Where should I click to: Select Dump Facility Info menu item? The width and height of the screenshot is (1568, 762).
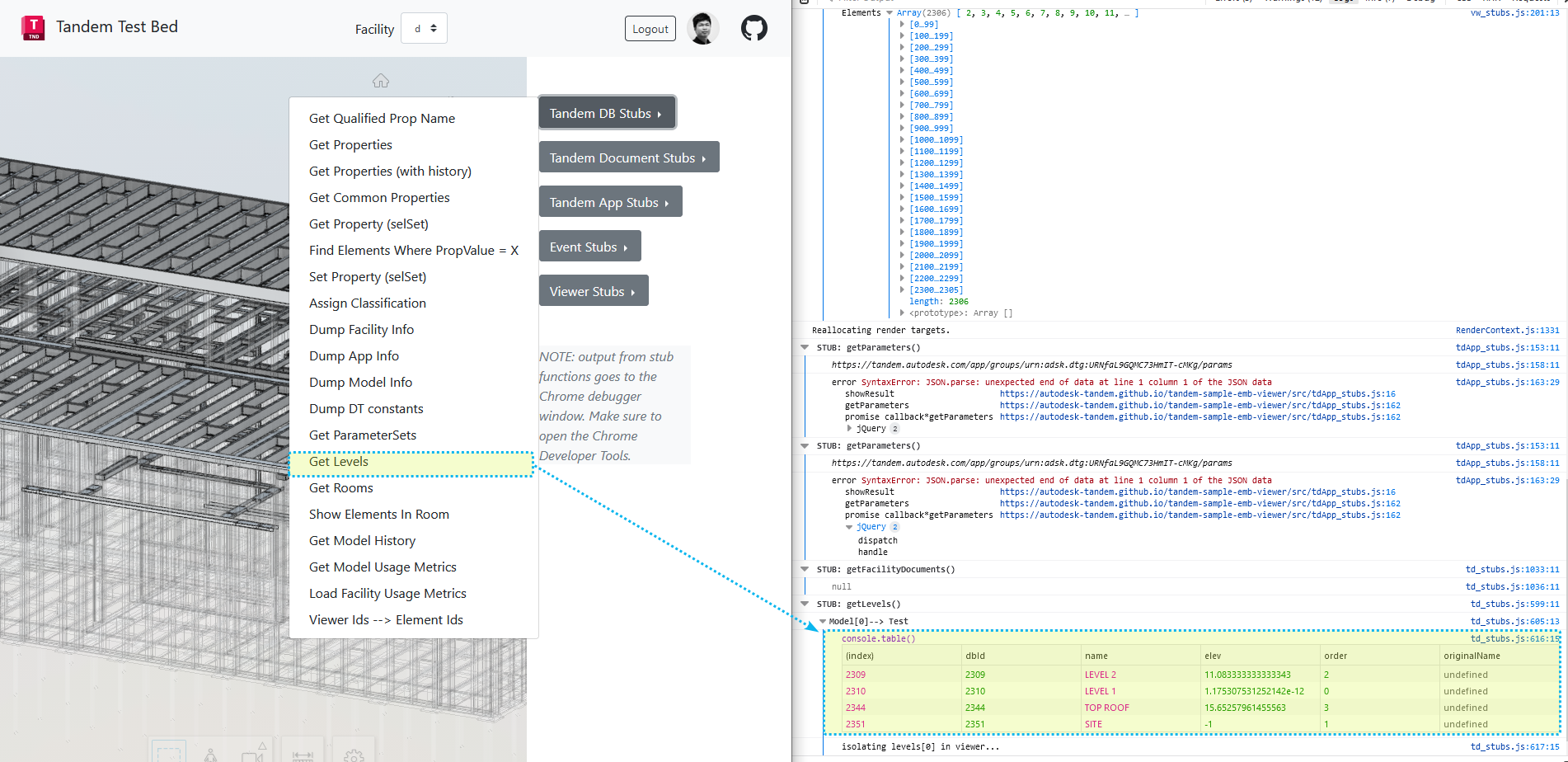pyautogui.click(x=361, y=330)
